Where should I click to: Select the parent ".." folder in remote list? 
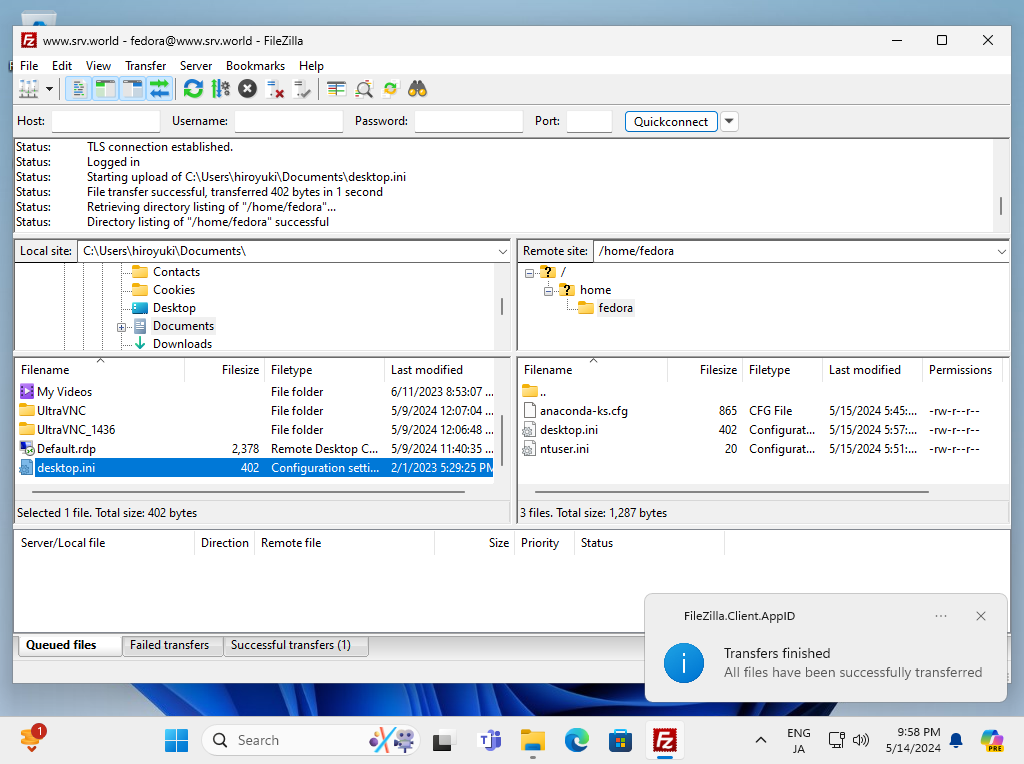pos(536,392)
